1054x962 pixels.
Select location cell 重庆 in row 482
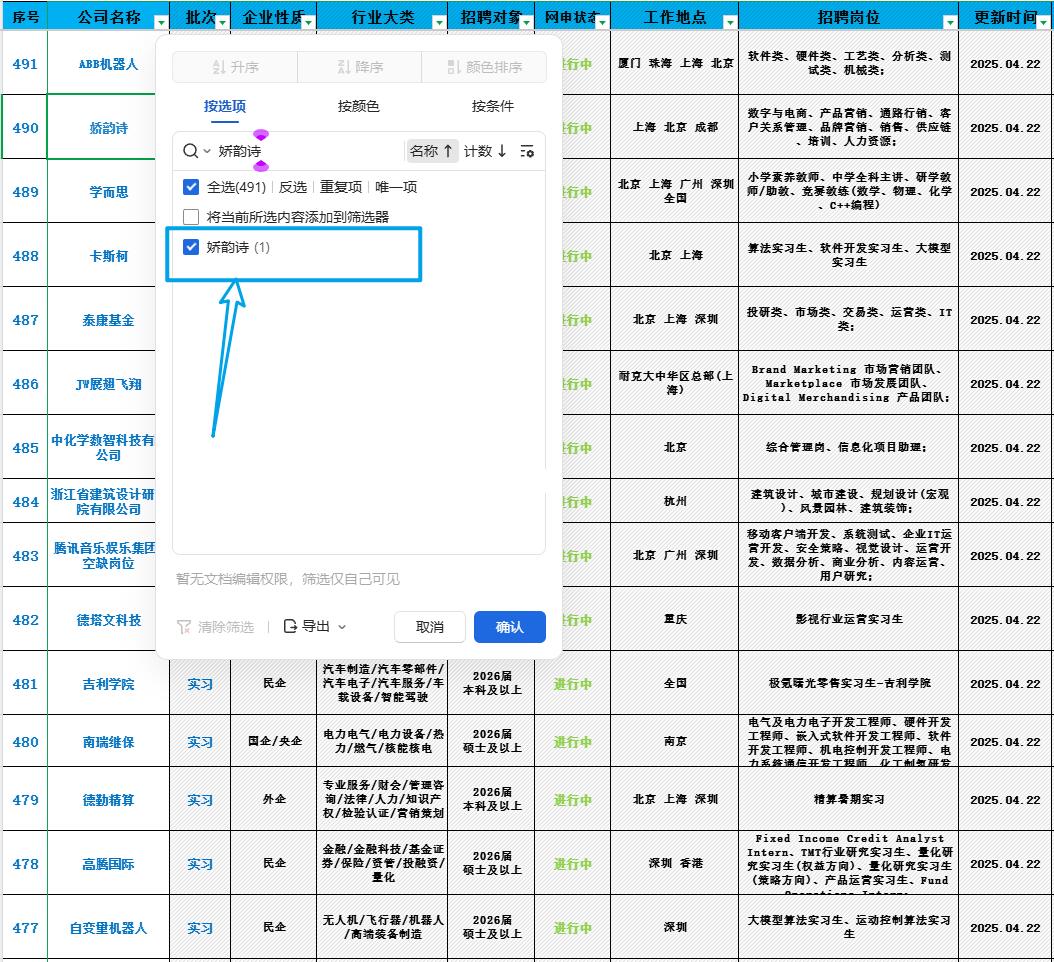[675, 619]
